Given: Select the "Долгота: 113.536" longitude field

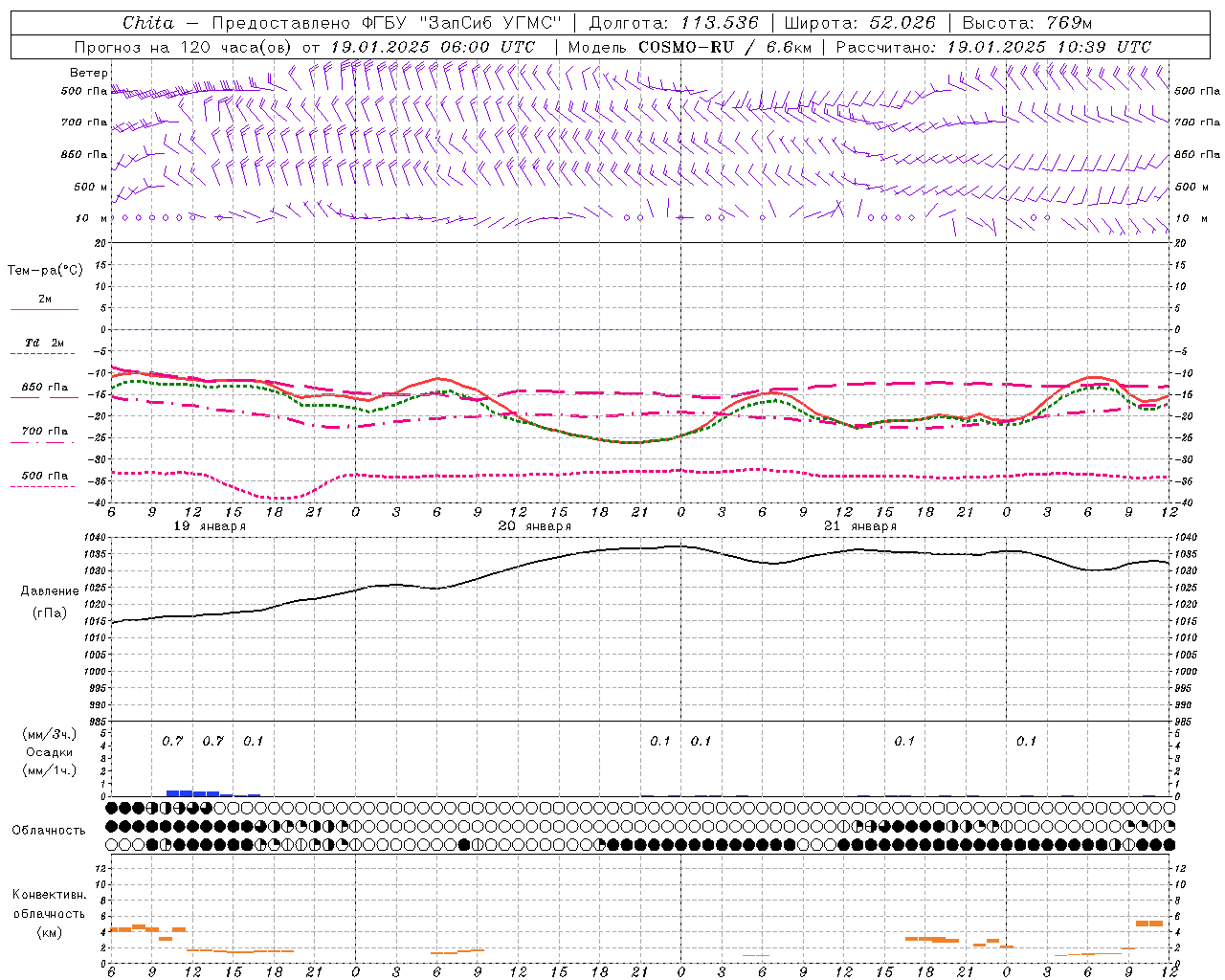Looking at the screenshot, I should (674, 23).
